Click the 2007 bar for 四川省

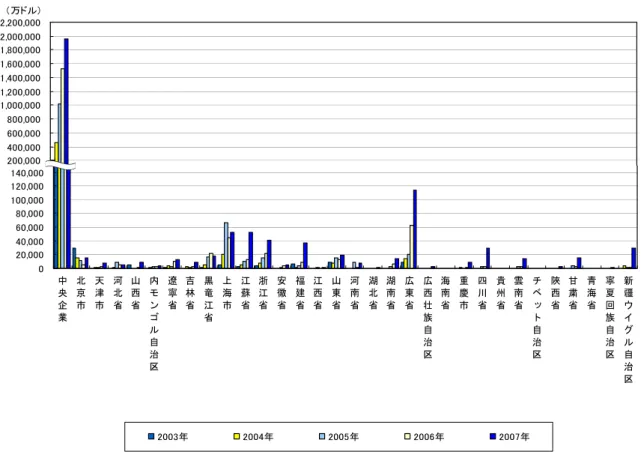[x=488, y=258]
